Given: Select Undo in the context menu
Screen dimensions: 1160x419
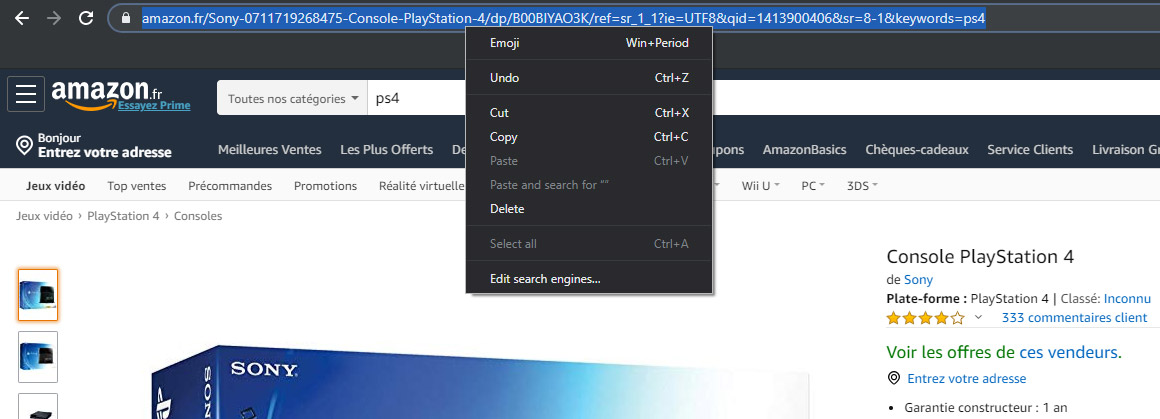Looking at the screenshot, I should pyautogui.click(x=589, y=78).
